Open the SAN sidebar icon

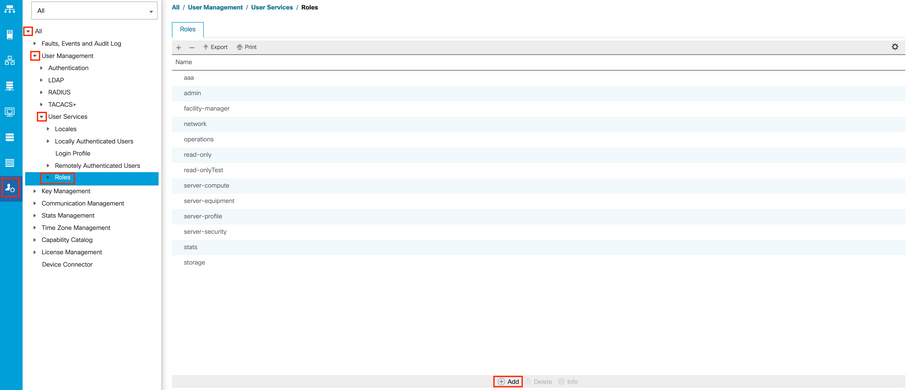pyautogui.click(x=10, y=86)
